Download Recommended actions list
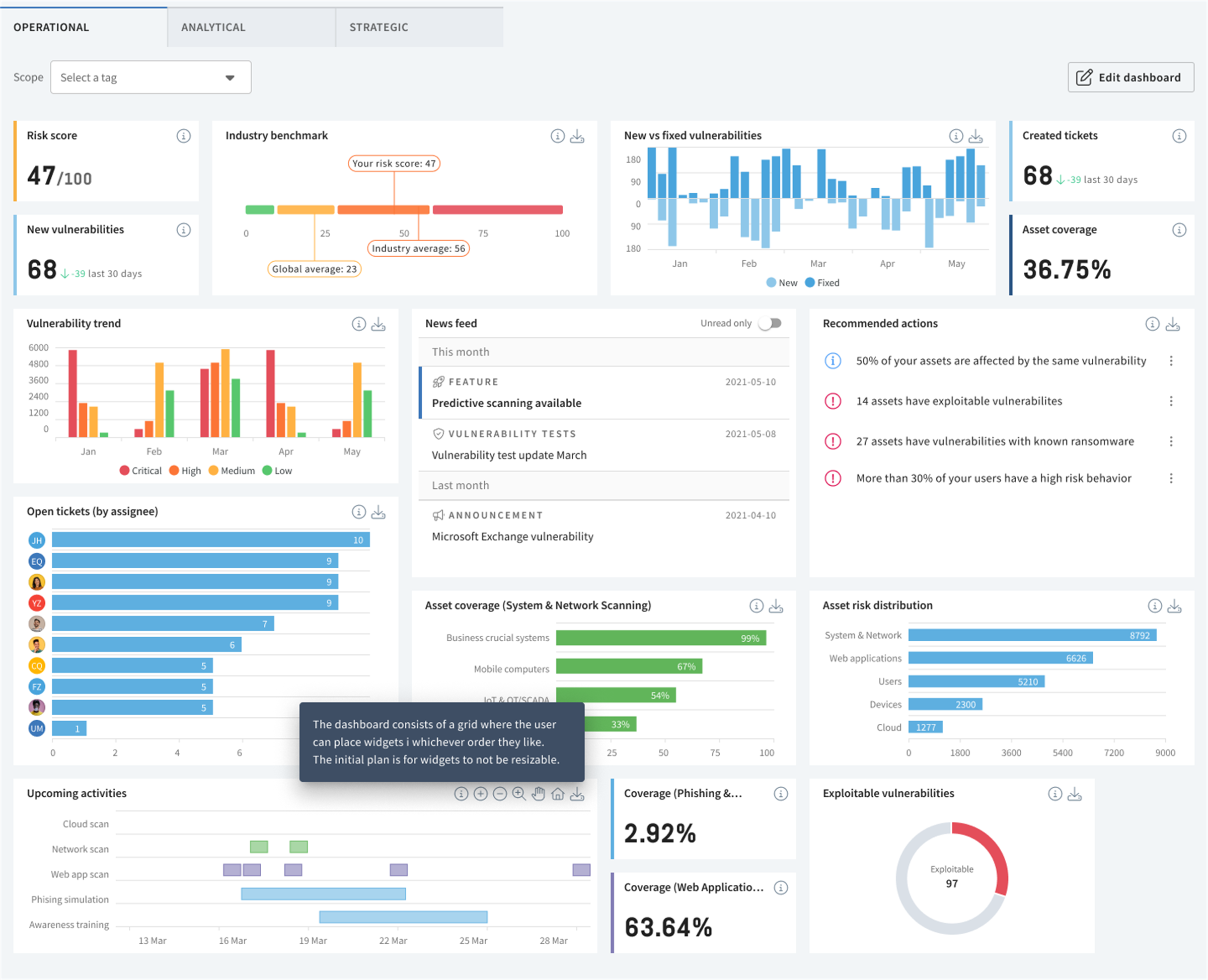This screenshot has width=1208, height=980. pyautogui.click(x=1173, y=324)
